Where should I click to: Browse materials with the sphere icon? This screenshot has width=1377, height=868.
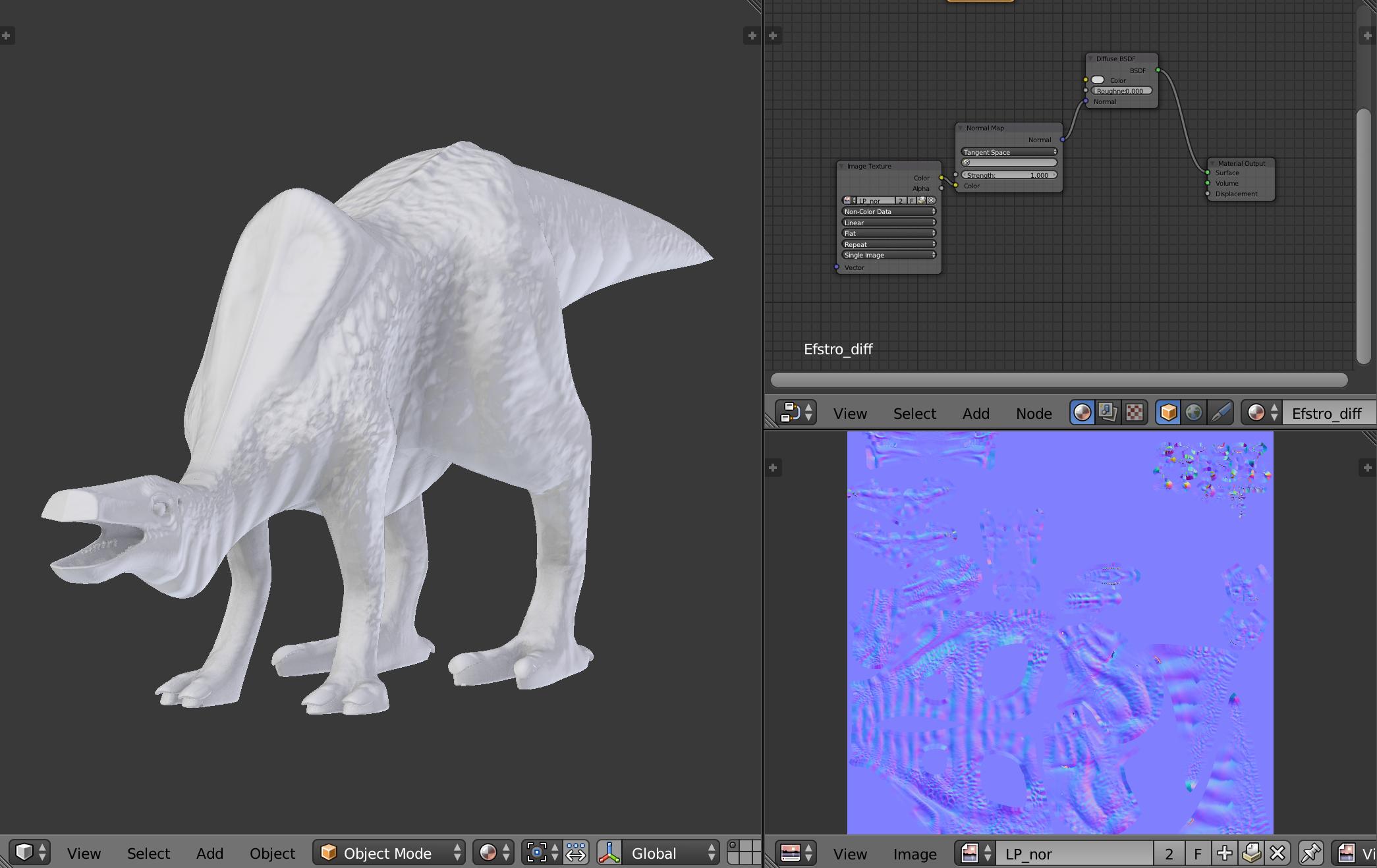1262,412
